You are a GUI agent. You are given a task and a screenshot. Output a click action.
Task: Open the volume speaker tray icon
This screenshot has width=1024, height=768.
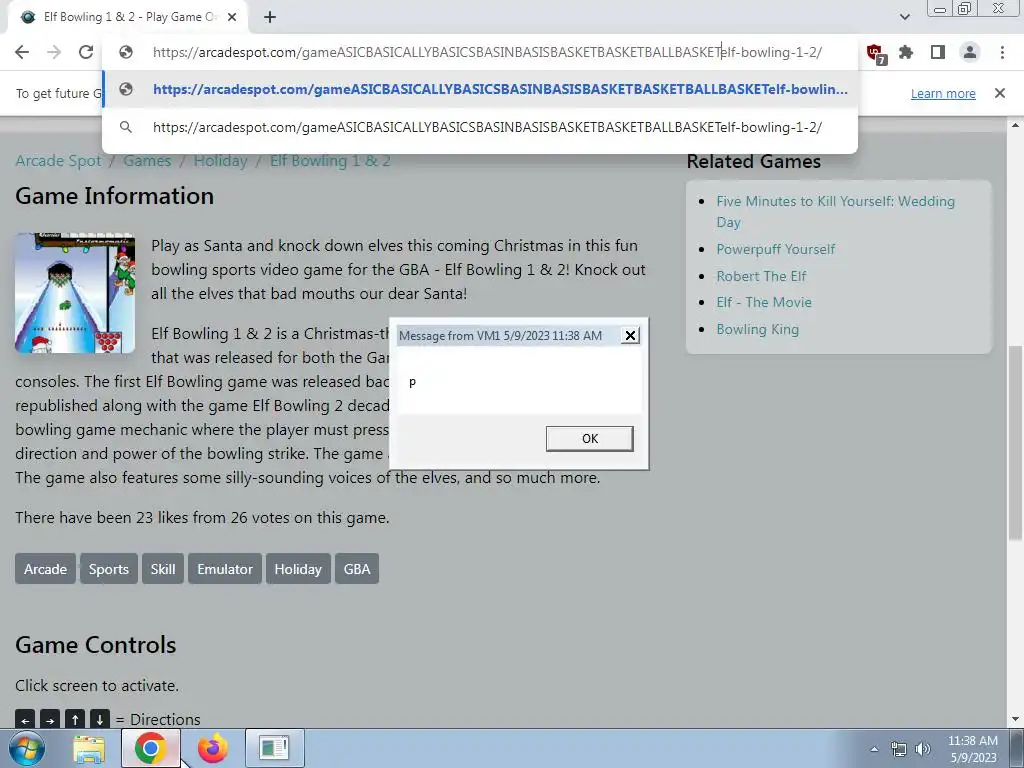tap(923, 749)
